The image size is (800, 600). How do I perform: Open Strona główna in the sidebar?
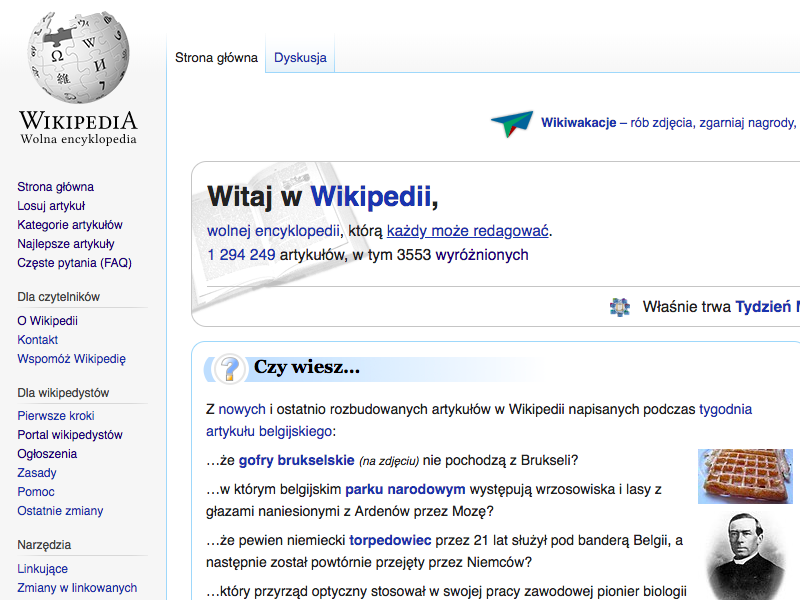point(56,187)
